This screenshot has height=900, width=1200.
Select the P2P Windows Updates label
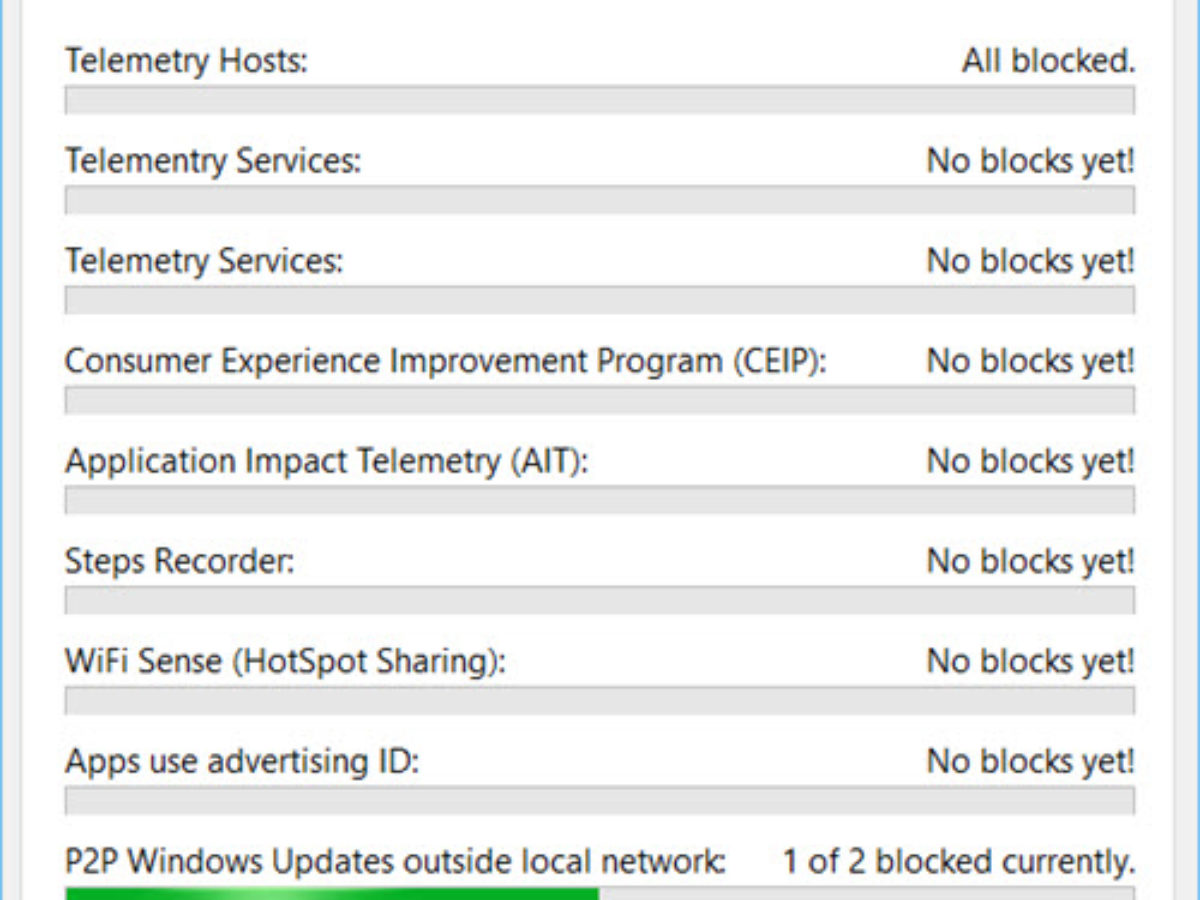[395, 861]
